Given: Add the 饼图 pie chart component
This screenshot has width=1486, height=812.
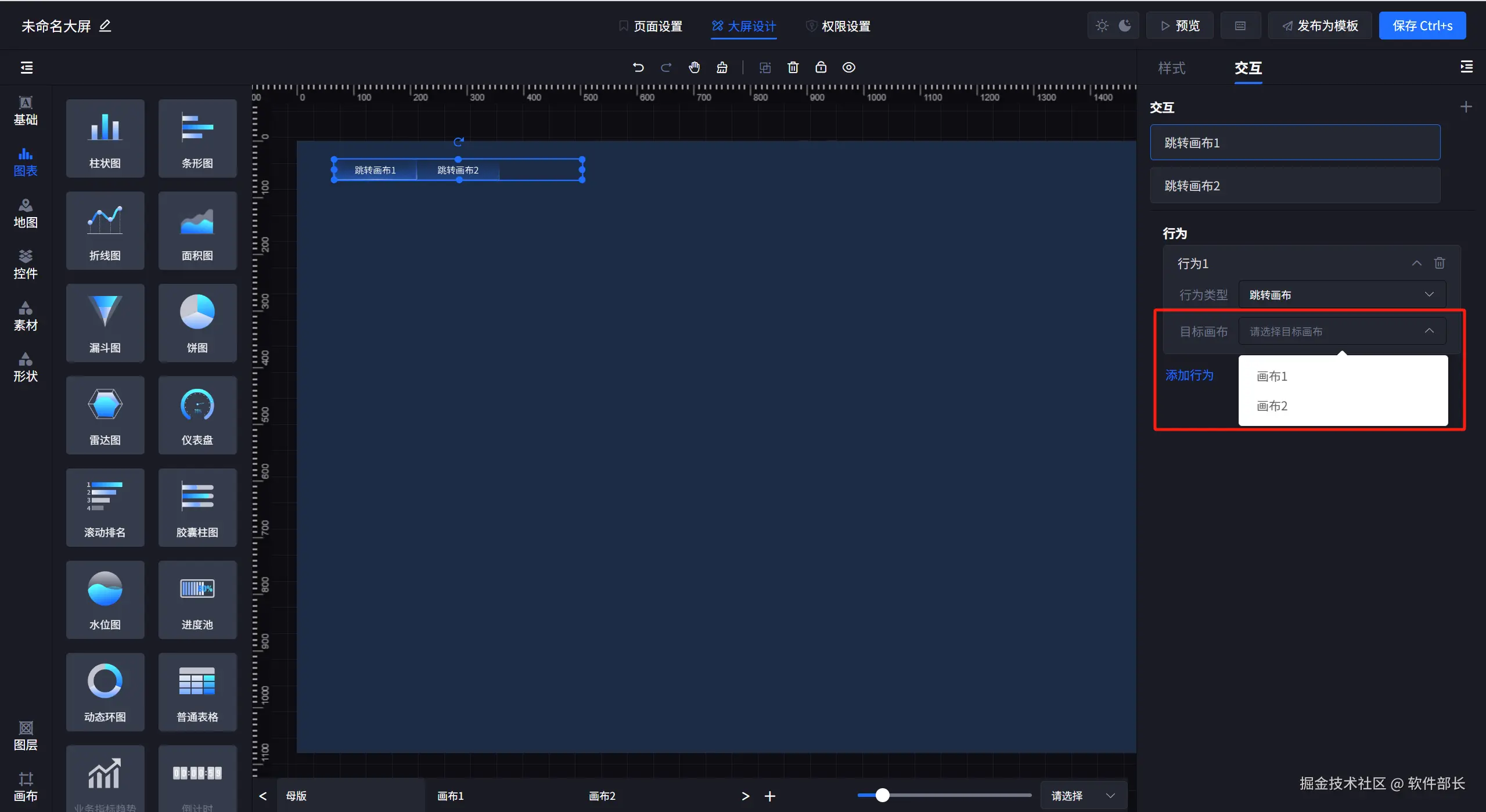Looking at the screenshot, I should coord(197,323).
